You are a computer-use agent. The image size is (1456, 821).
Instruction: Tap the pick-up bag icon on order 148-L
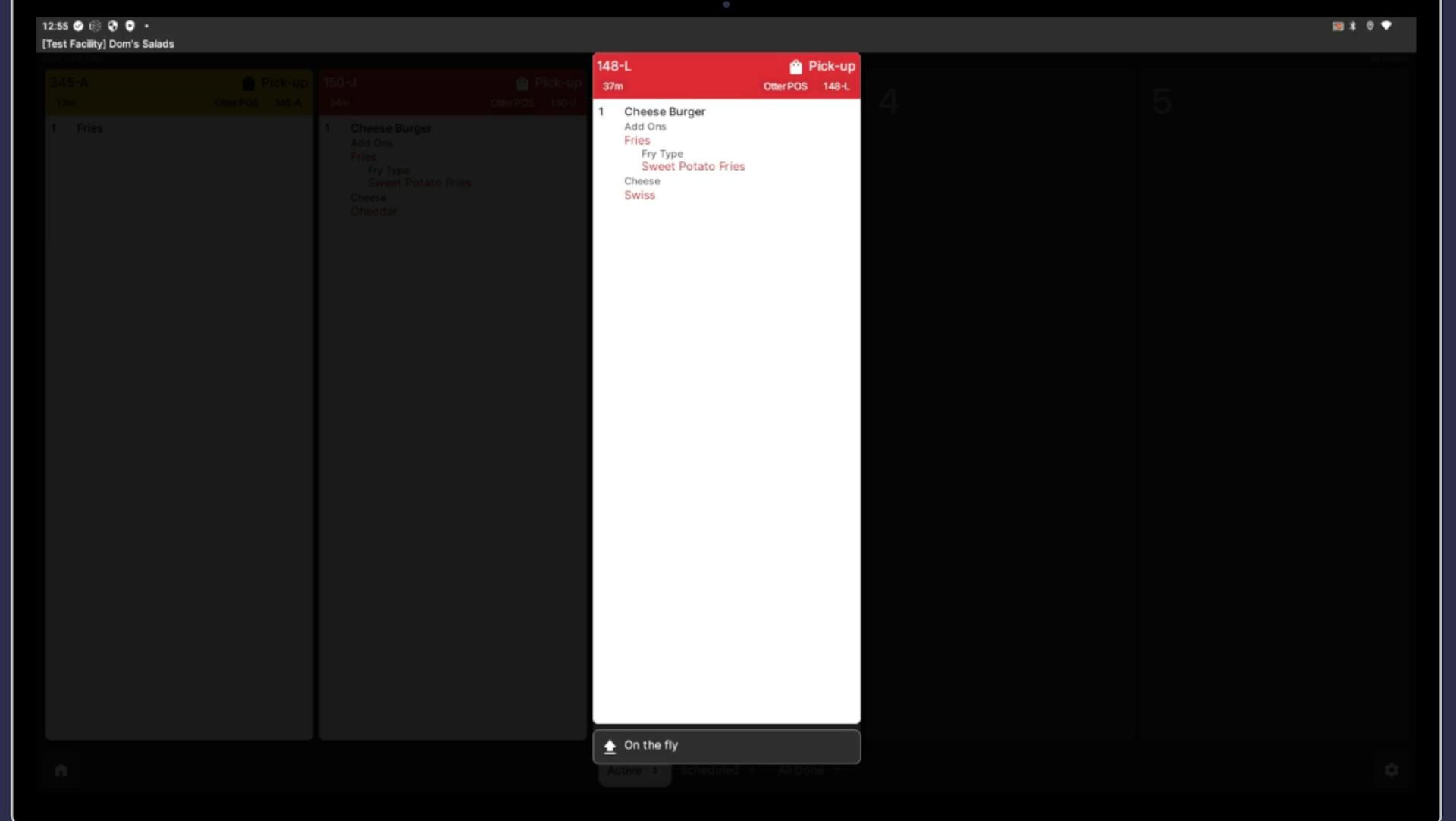pyautogui.click(x=795, y=67)
